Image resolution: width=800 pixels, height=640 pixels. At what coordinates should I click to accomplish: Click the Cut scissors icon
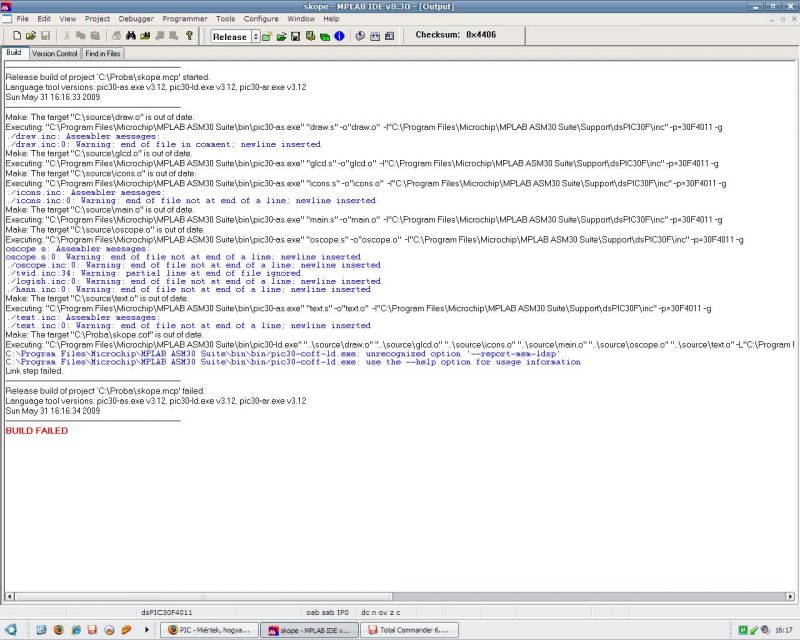click(66, 36)
